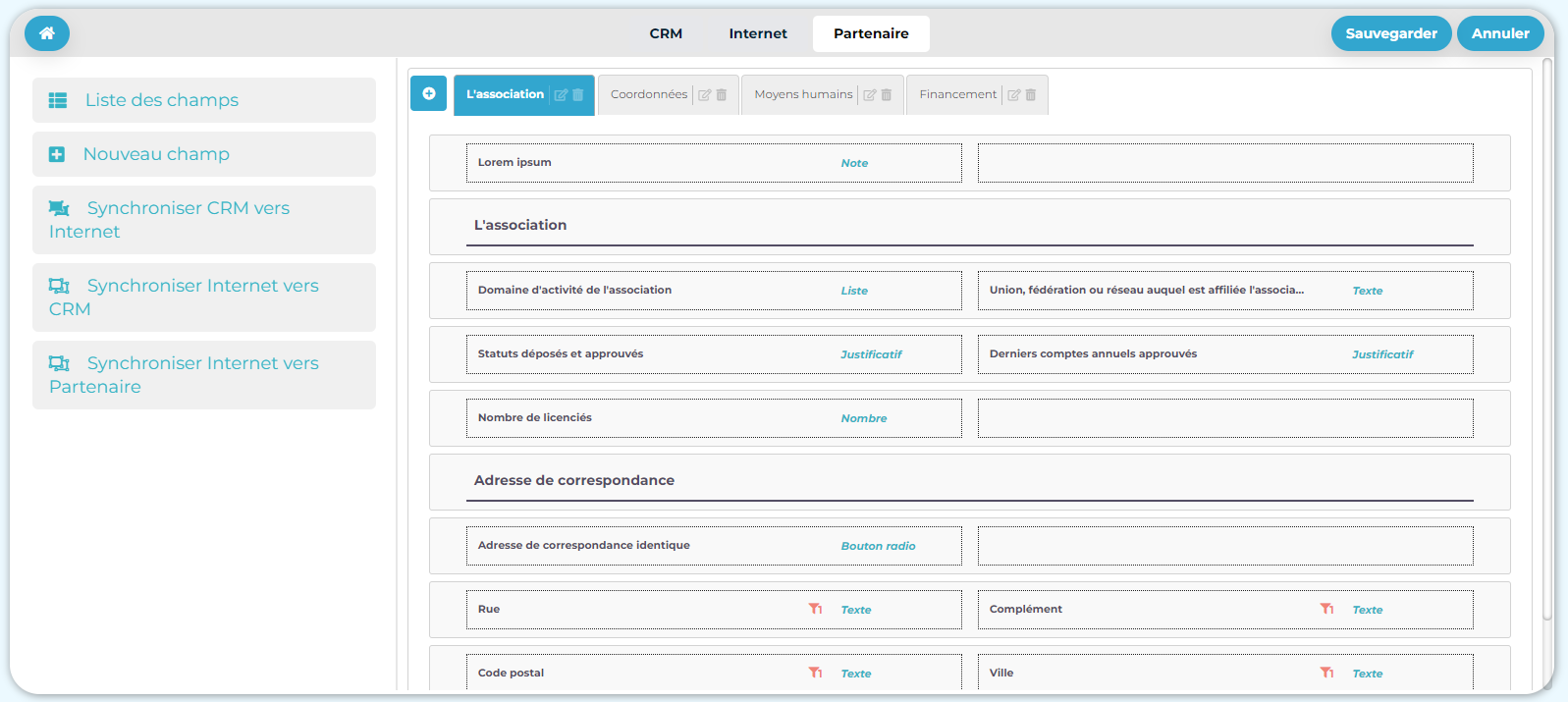The height and width of the screenshot is (702, 1568).
Task: Click the condition filter icon on Complément
Action: tap(1326, 609)
